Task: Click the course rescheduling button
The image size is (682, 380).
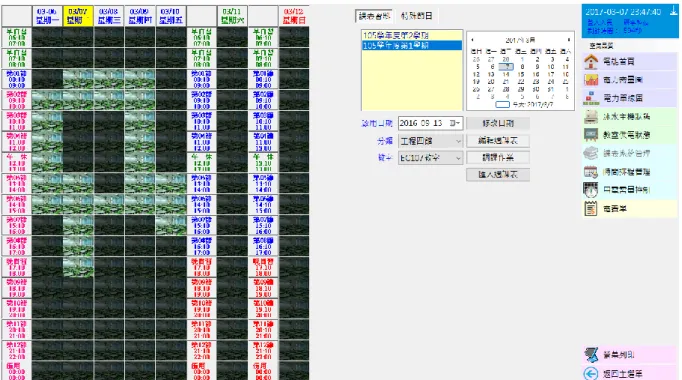Action: click(498, 157)
